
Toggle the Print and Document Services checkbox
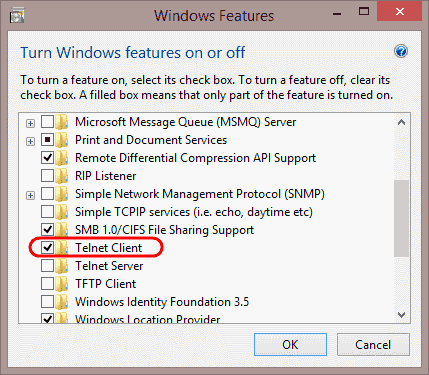coord(47,139)
